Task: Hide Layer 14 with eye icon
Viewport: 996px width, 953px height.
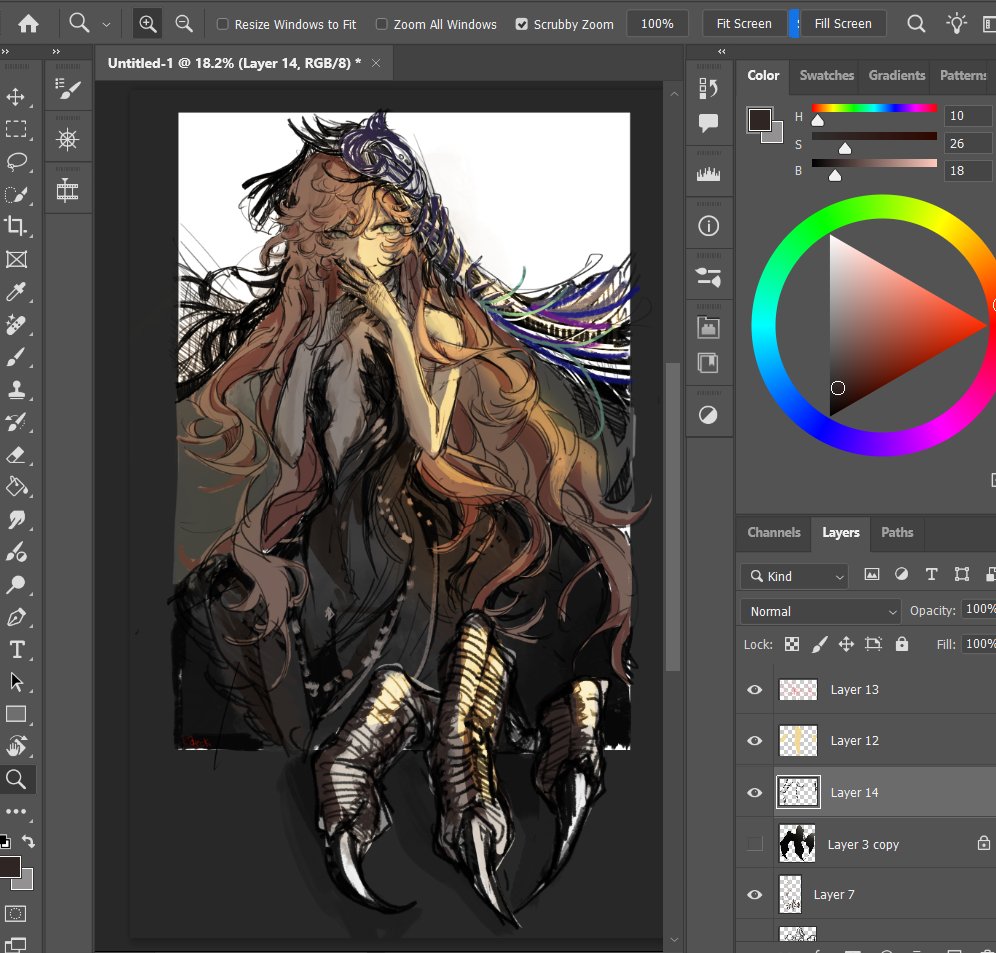Action: click(755, 792)
